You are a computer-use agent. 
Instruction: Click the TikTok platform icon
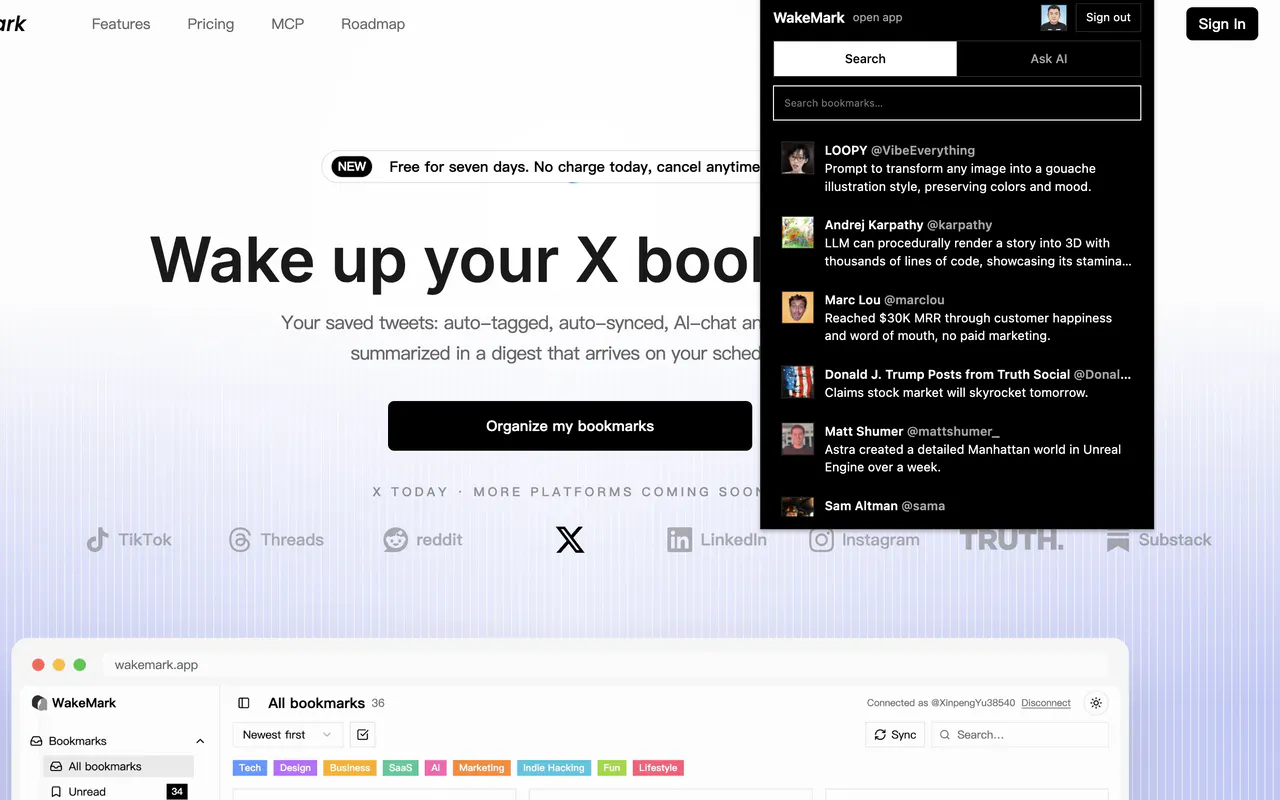pos(98,540)
